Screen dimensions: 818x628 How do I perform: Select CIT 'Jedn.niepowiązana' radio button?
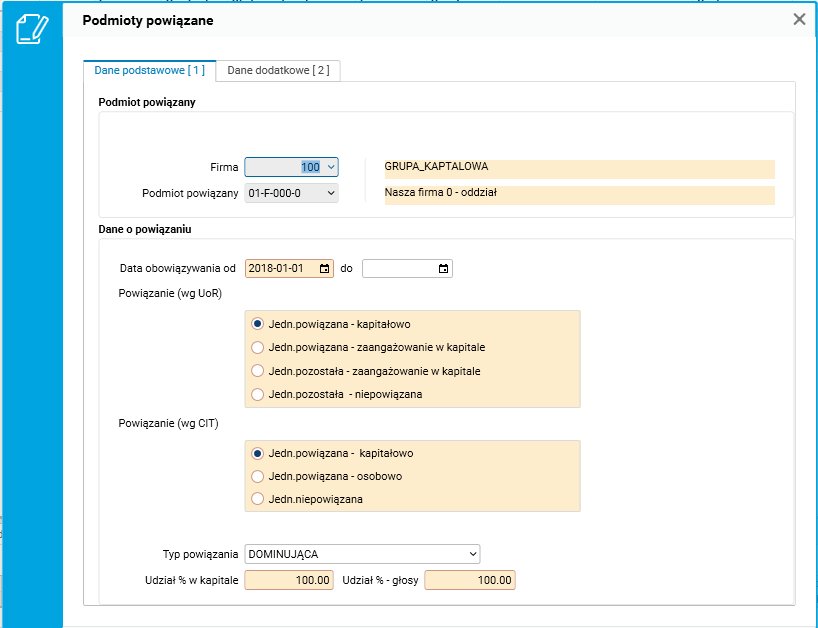coord(258,499)
